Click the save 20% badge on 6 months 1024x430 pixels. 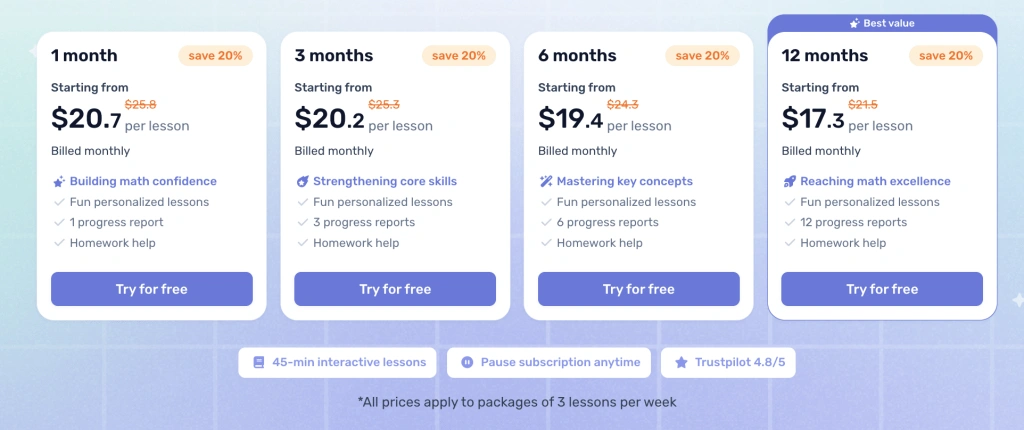702,56
